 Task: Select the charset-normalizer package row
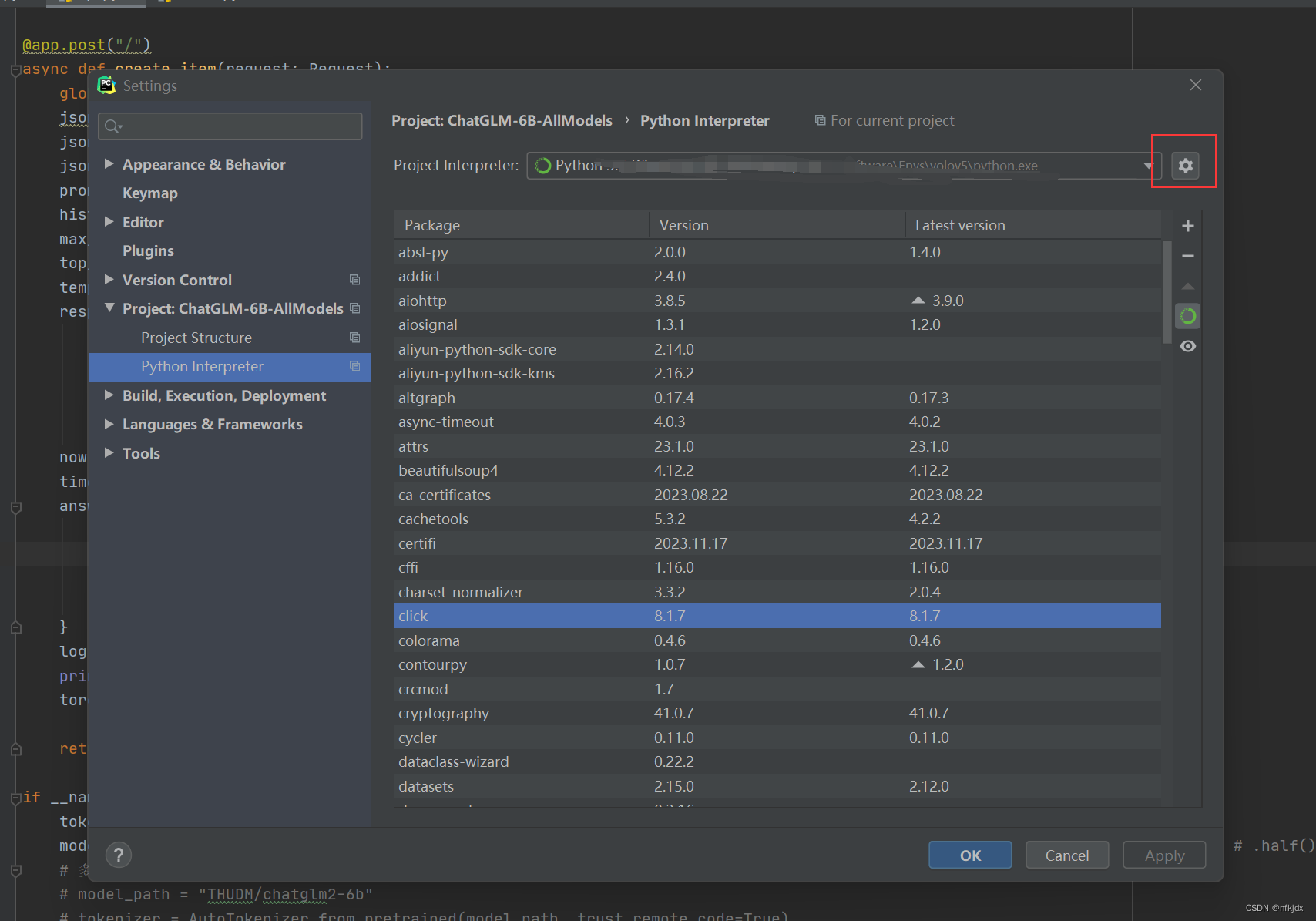pyautogui.click(x=777, y=592)
